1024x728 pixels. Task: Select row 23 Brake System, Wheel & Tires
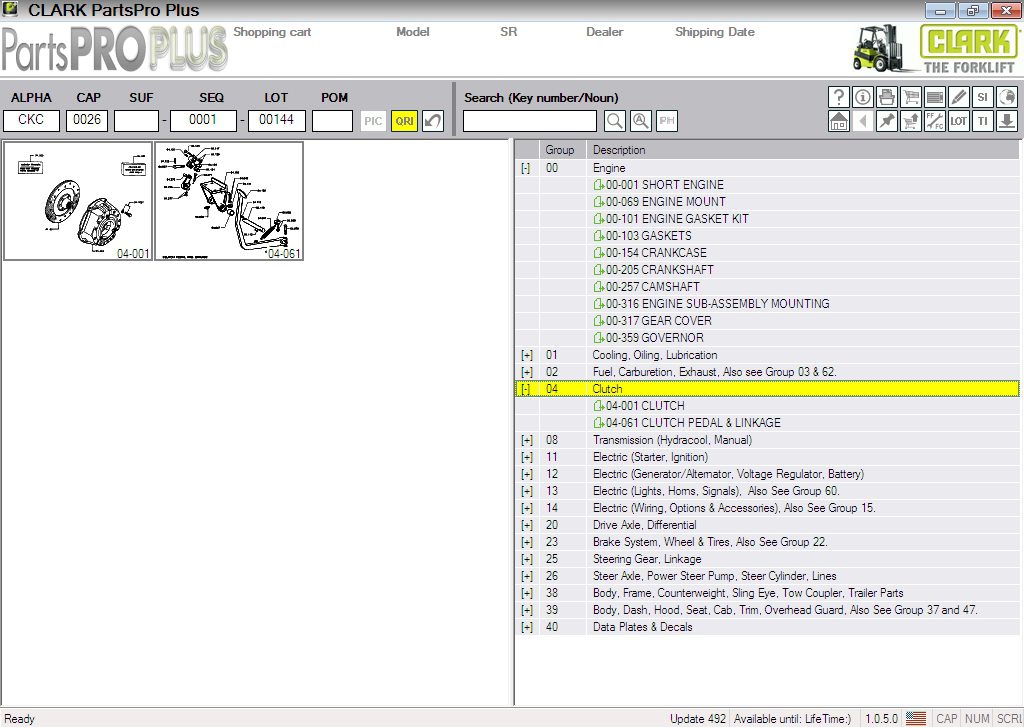pyautogui.click(x=767, y=542)
